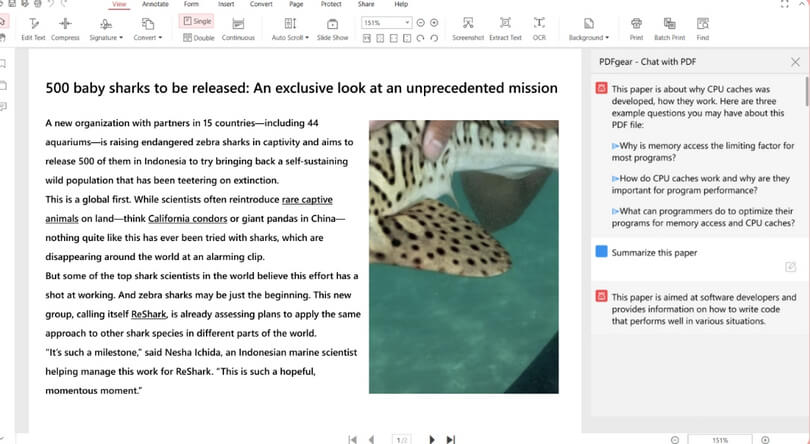Switch to Single page view
This screenshot has width=810, height=444.
coord(197,21)
